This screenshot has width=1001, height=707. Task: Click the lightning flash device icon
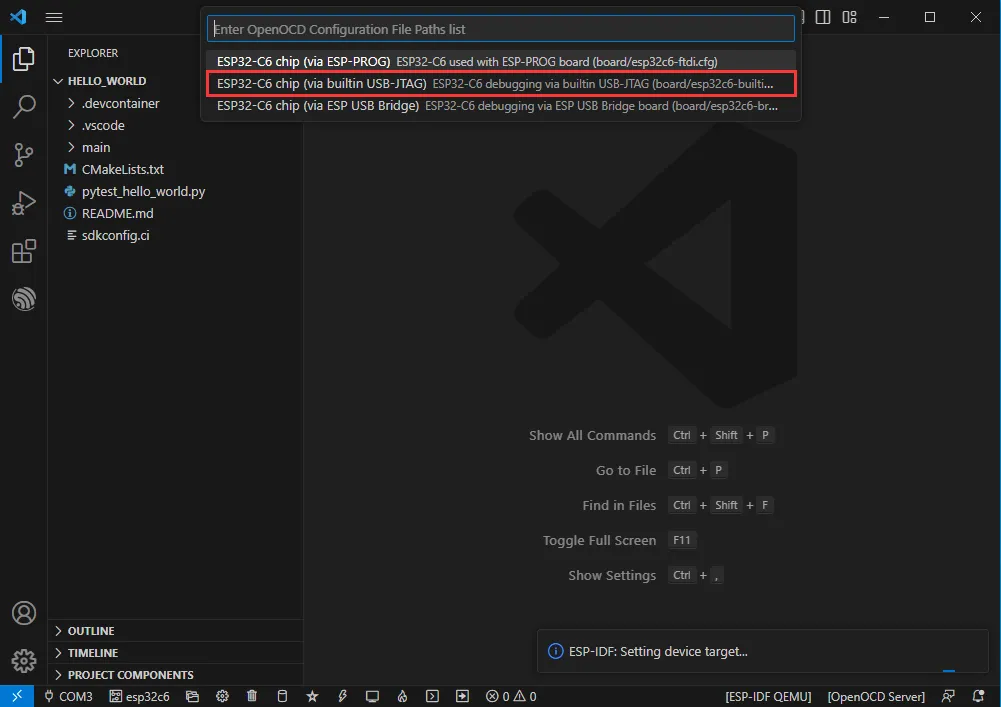(342, 696)
